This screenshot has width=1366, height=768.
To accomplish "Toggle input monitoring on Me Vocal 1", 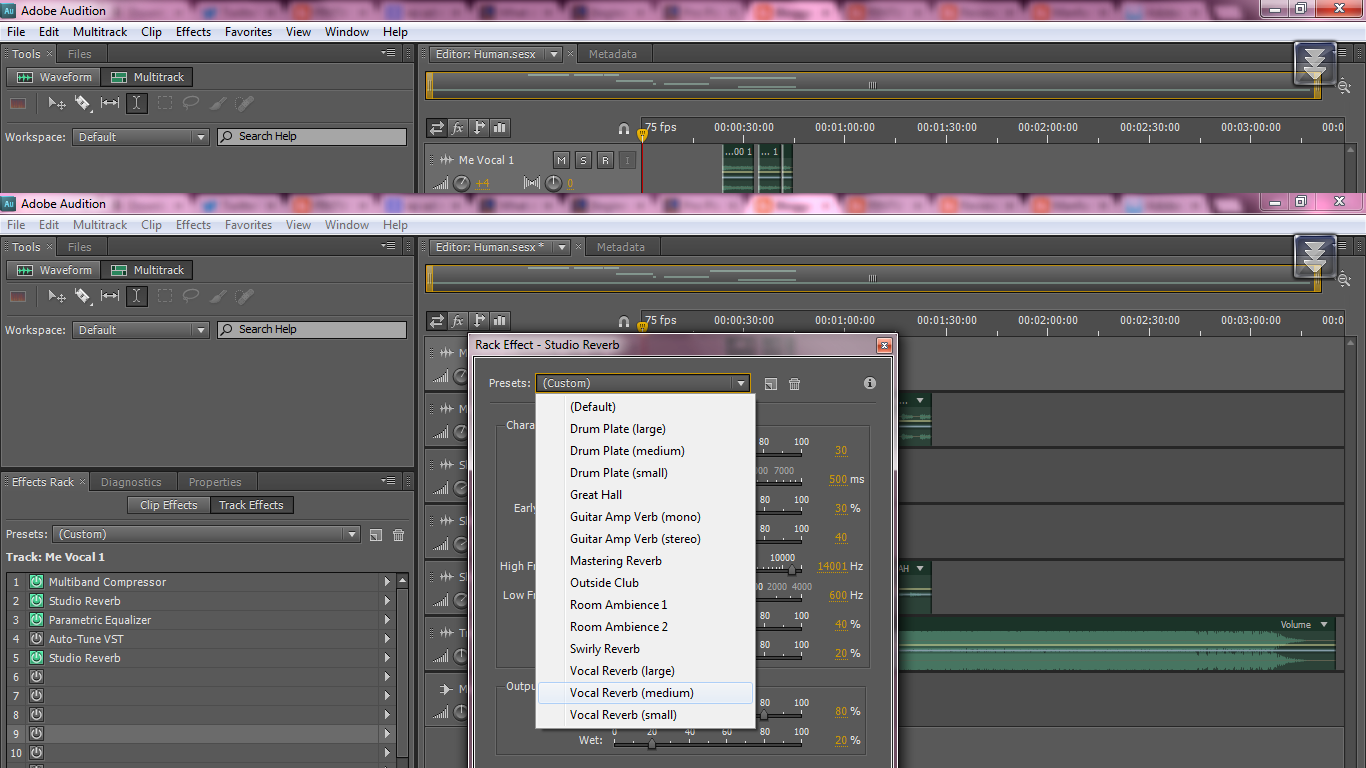I will 627,160.
